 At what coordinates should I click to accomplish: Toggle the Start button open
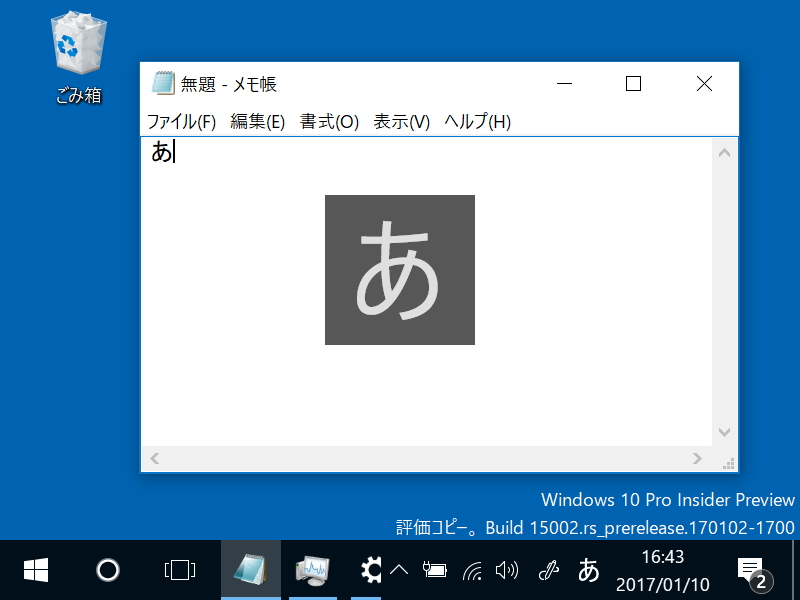(36, 570)
